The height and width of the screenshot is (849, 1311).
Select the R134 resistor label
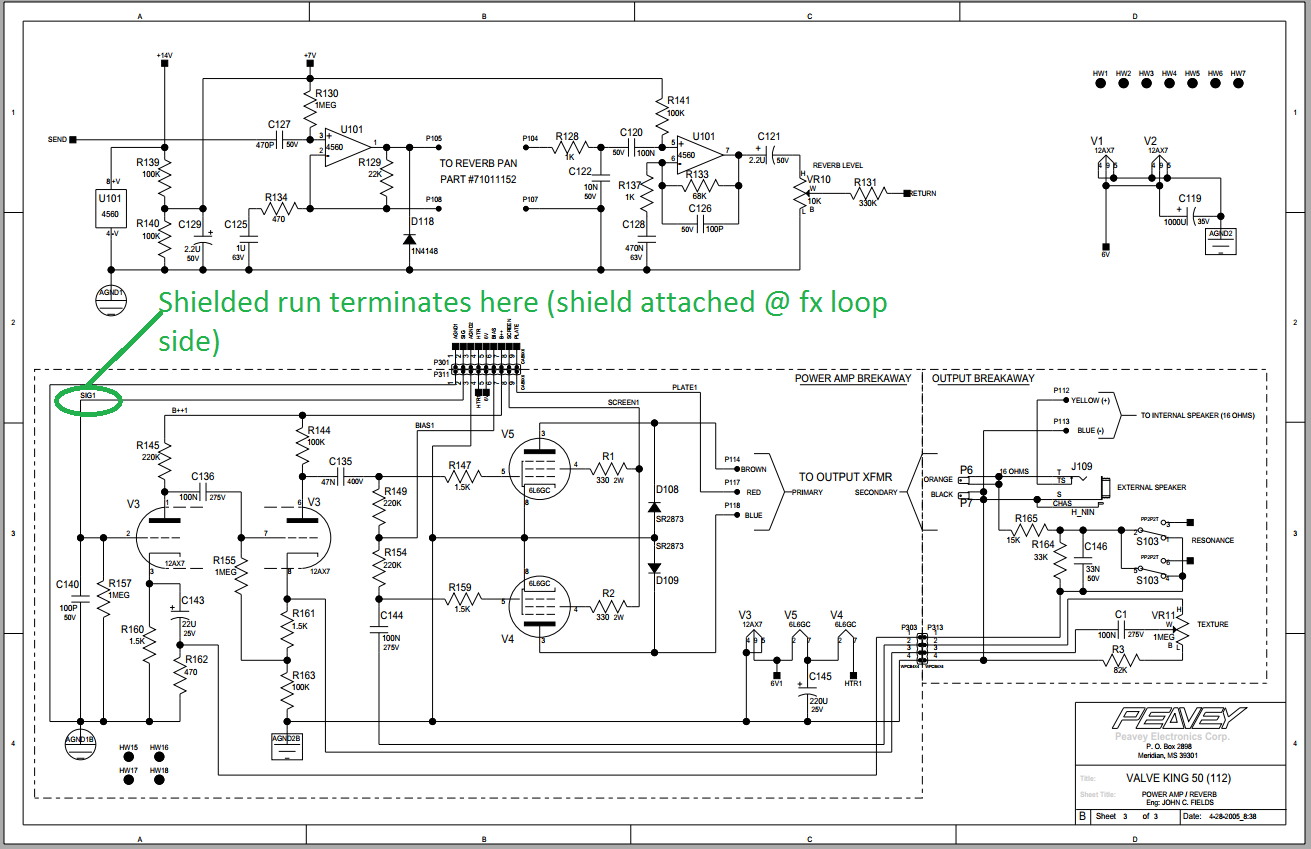(276, 197)
